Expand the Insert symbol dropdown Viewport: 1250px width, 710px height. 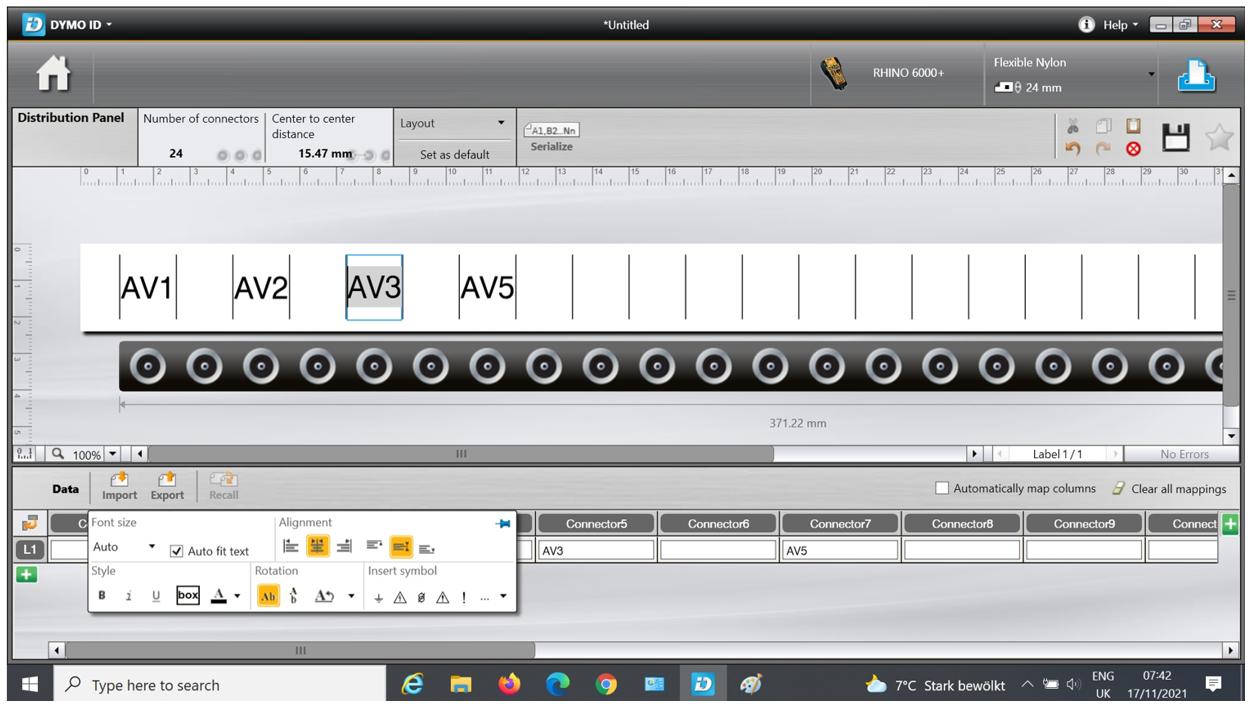pyautogui.click(x=503, y=596)
